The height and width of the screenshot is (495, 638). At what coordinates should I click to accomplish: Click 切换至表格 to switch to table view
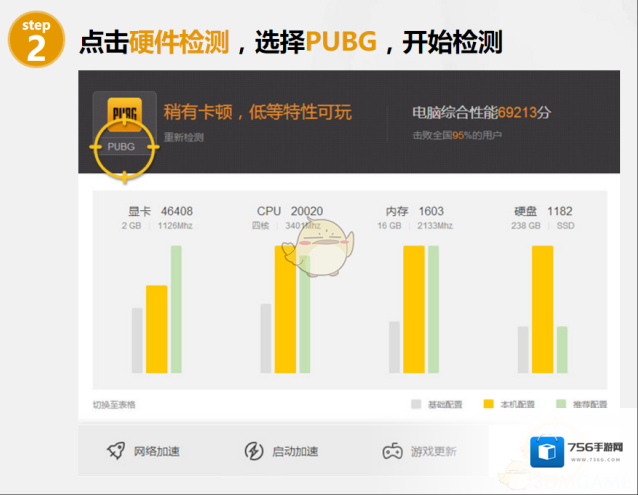click(x=115, y=405)
